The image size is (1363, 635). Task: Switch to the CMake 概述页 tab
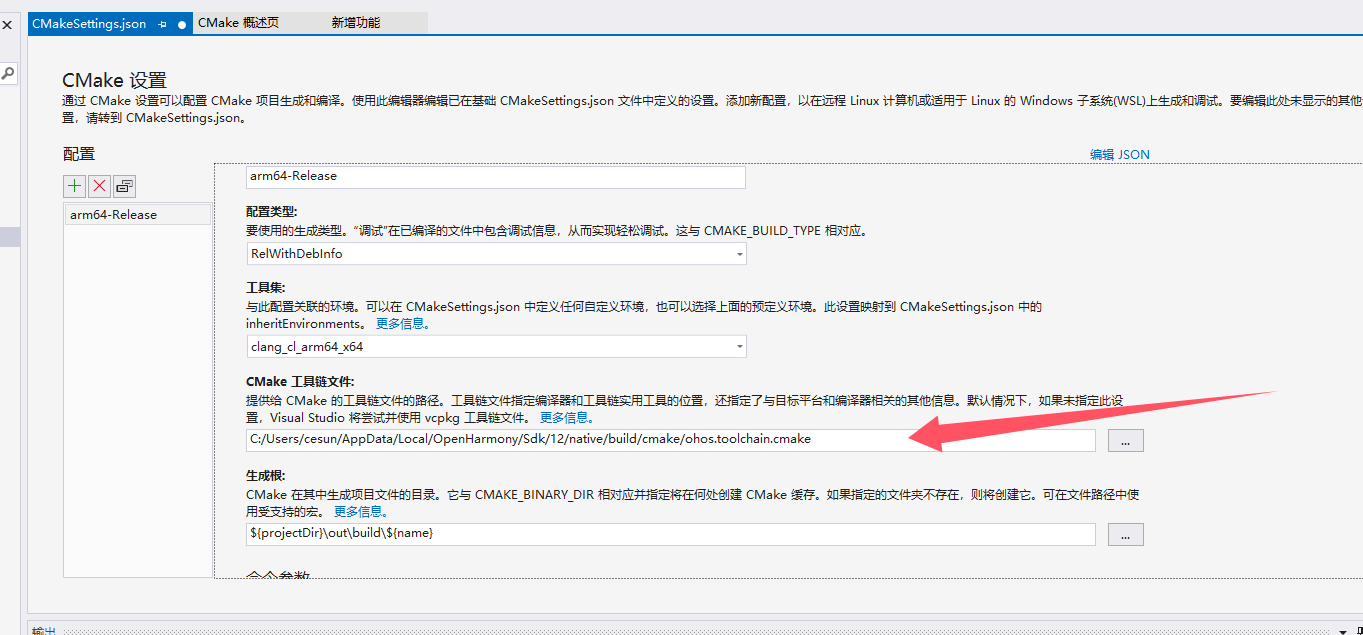coord(238,23)
